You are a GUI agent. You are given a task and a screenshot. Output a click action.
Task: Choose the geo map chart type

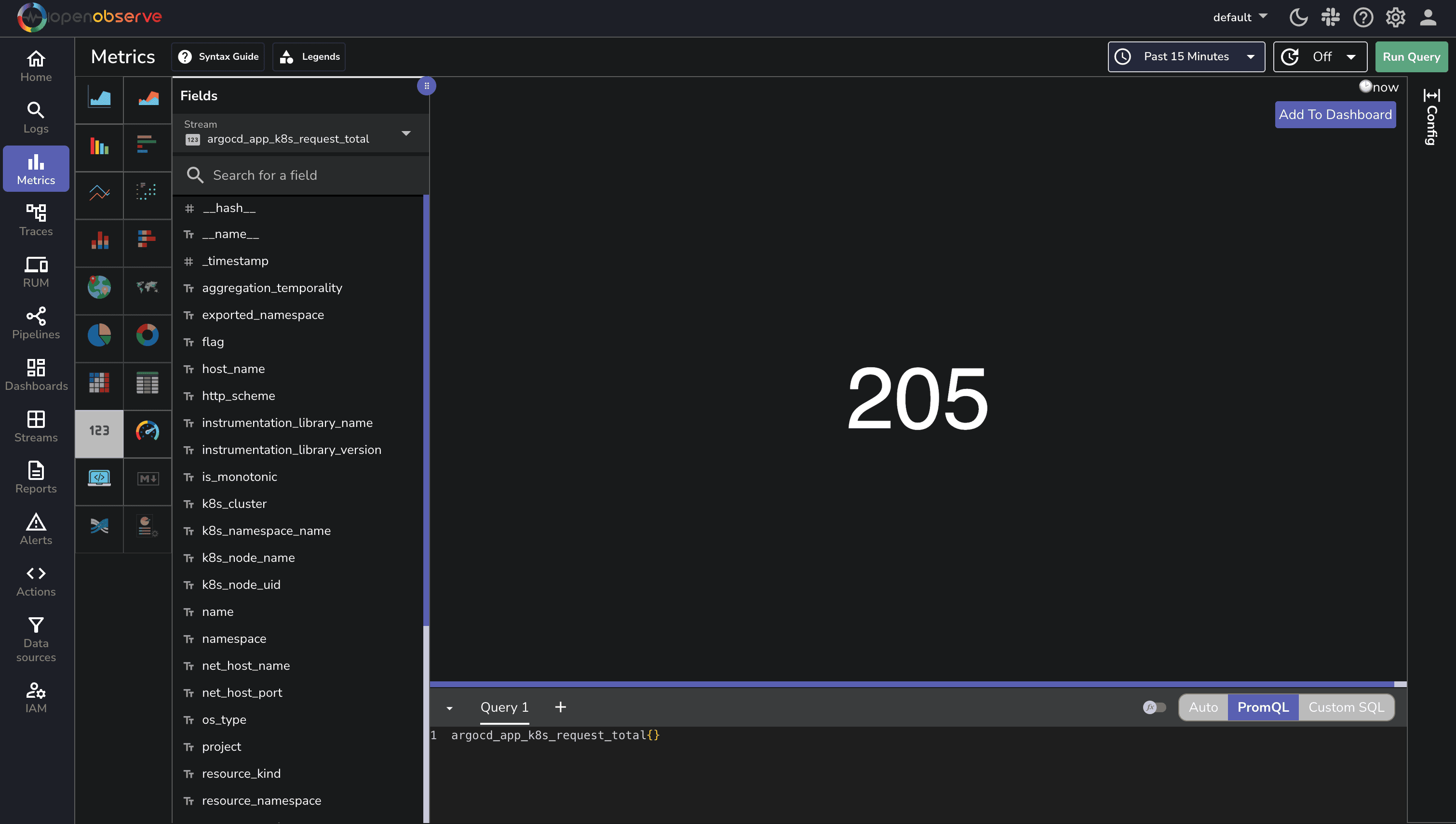coord(99,290)
